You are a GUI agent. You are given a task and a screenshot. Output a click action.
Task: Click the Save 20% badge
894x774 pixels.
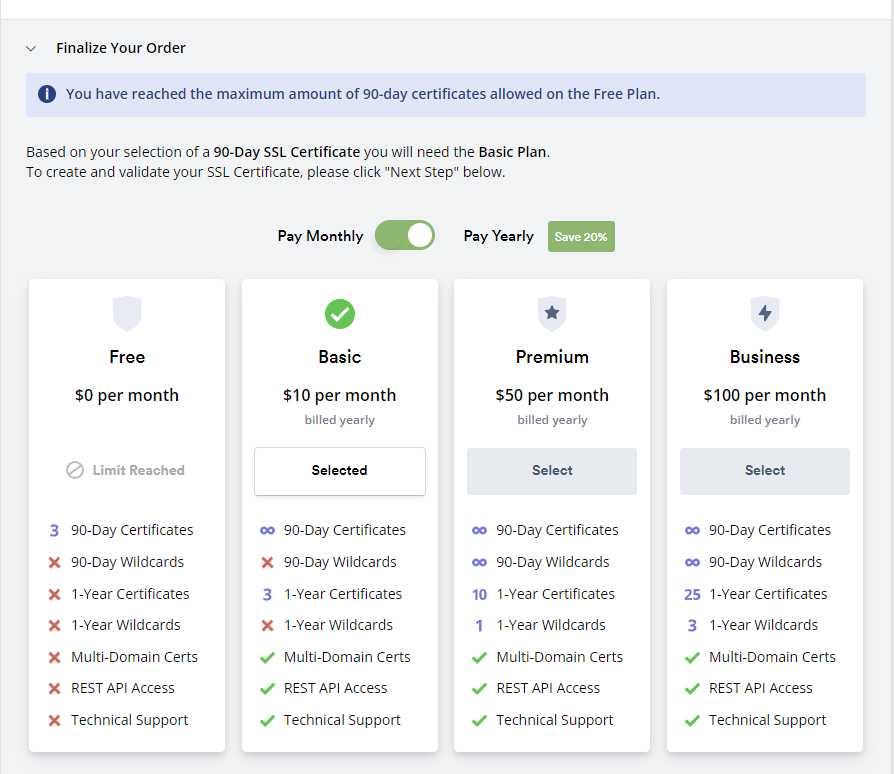click(x=581, y=237)
